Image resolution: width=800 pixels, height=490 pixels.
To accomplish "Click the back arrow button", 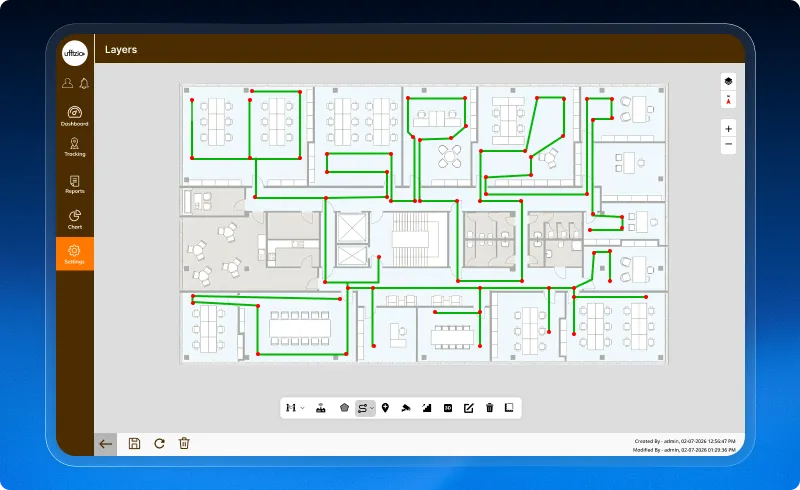I will [106, 444].
